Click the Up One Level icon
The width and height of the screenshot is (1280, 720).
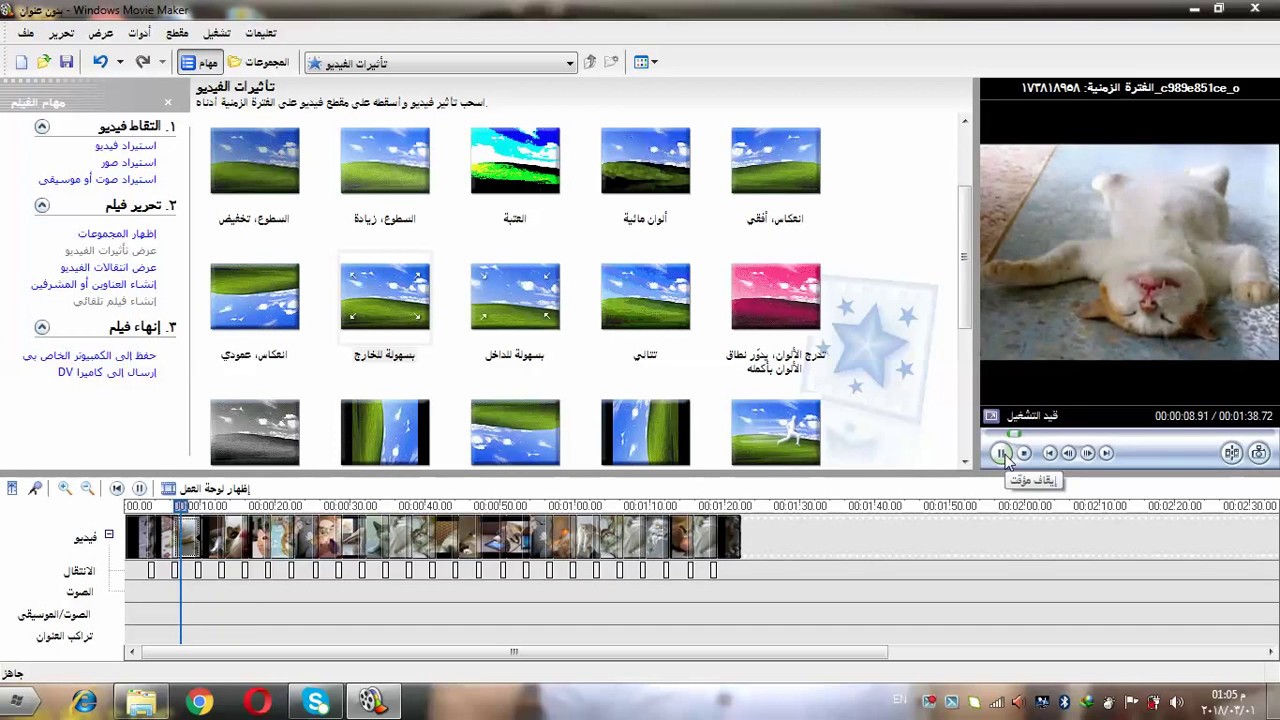pos(590,62)
